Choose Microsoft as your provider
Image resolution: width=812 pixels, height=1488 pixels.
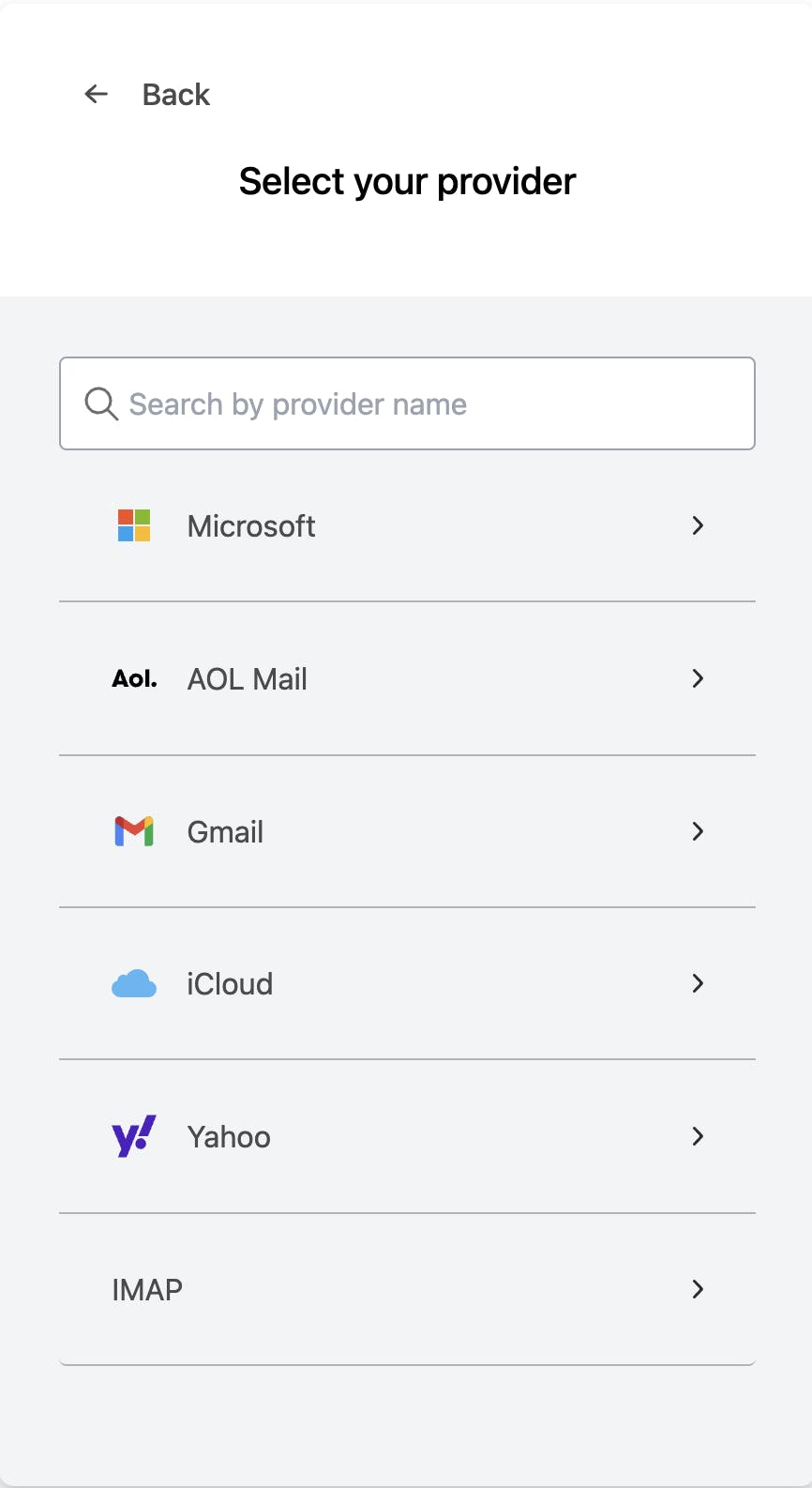coord(251,526)
